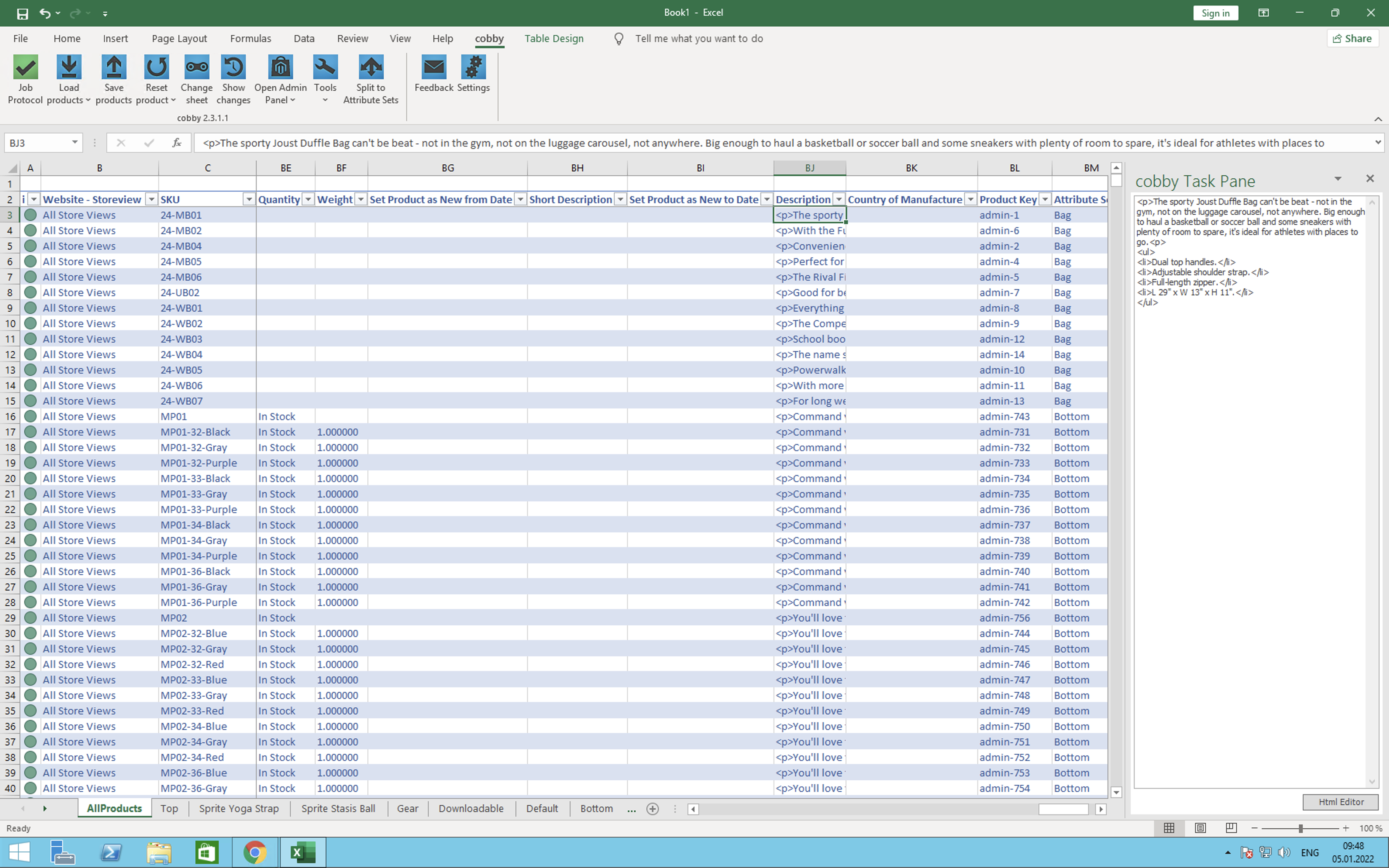Select row header 16
The image size is (1389, 868).
click(x=10, y=416)
